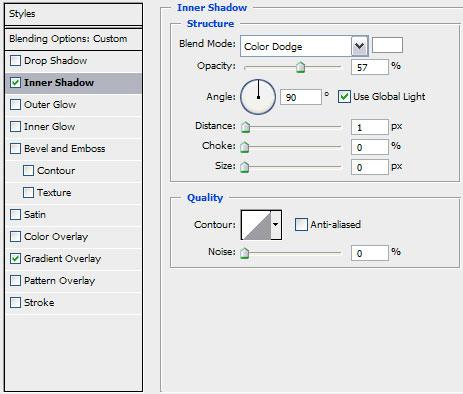
Task: Select the Styles header in list
Action: [x=73, y=14]
